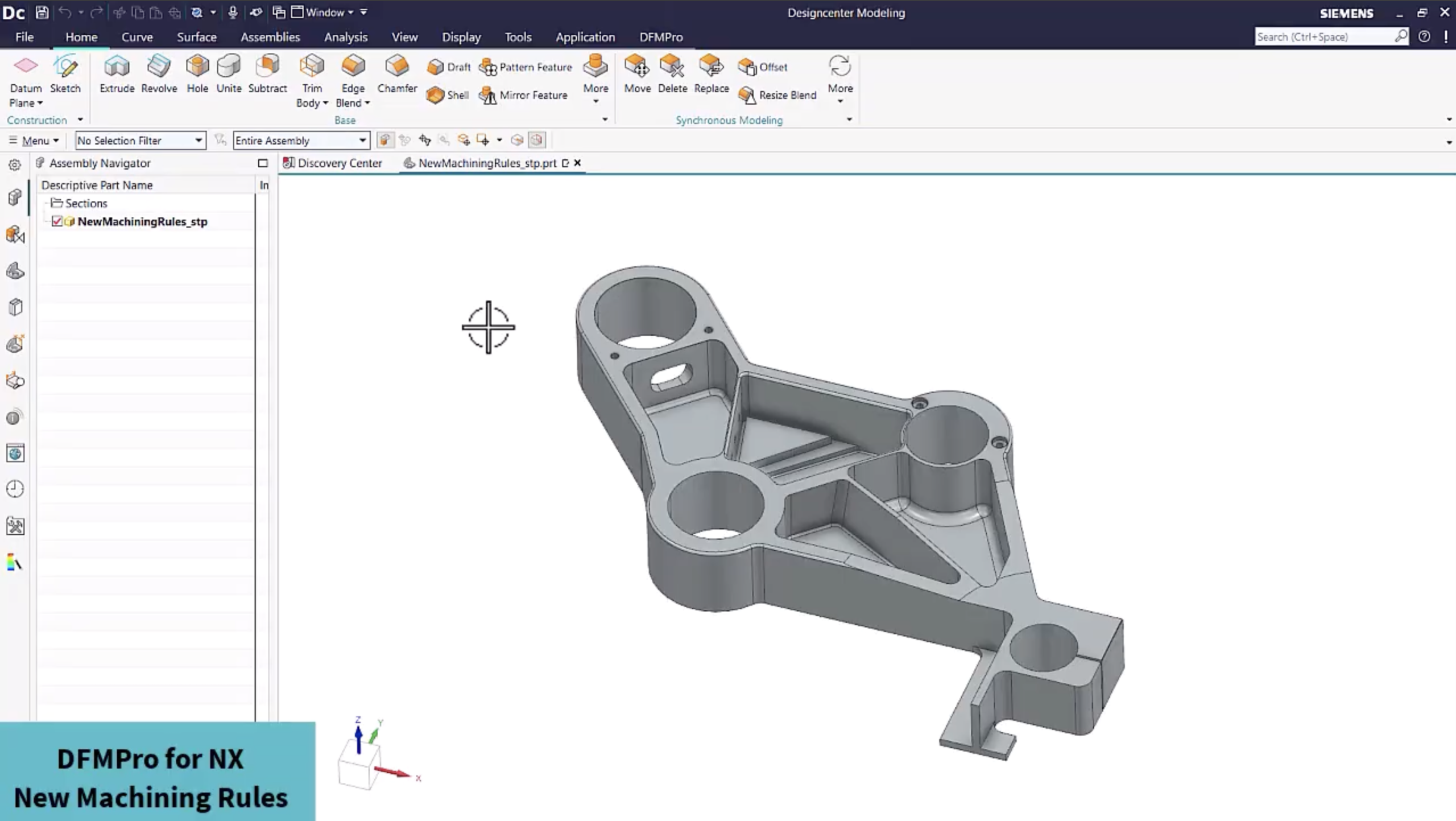Select Delete face tool

[x=672, y=75]
